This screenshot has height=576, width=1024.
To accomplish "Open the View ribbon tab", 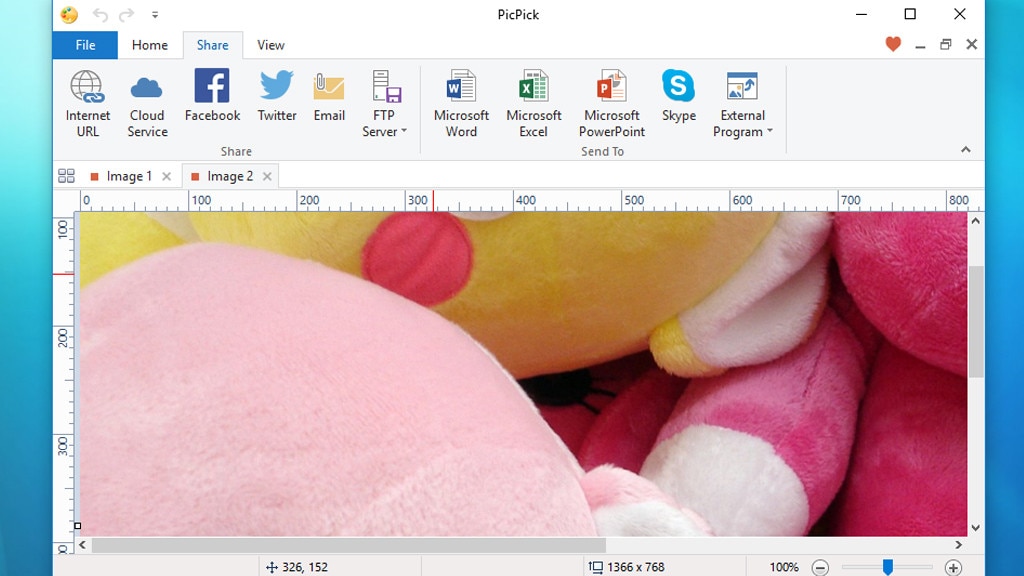I will [270, 45].
